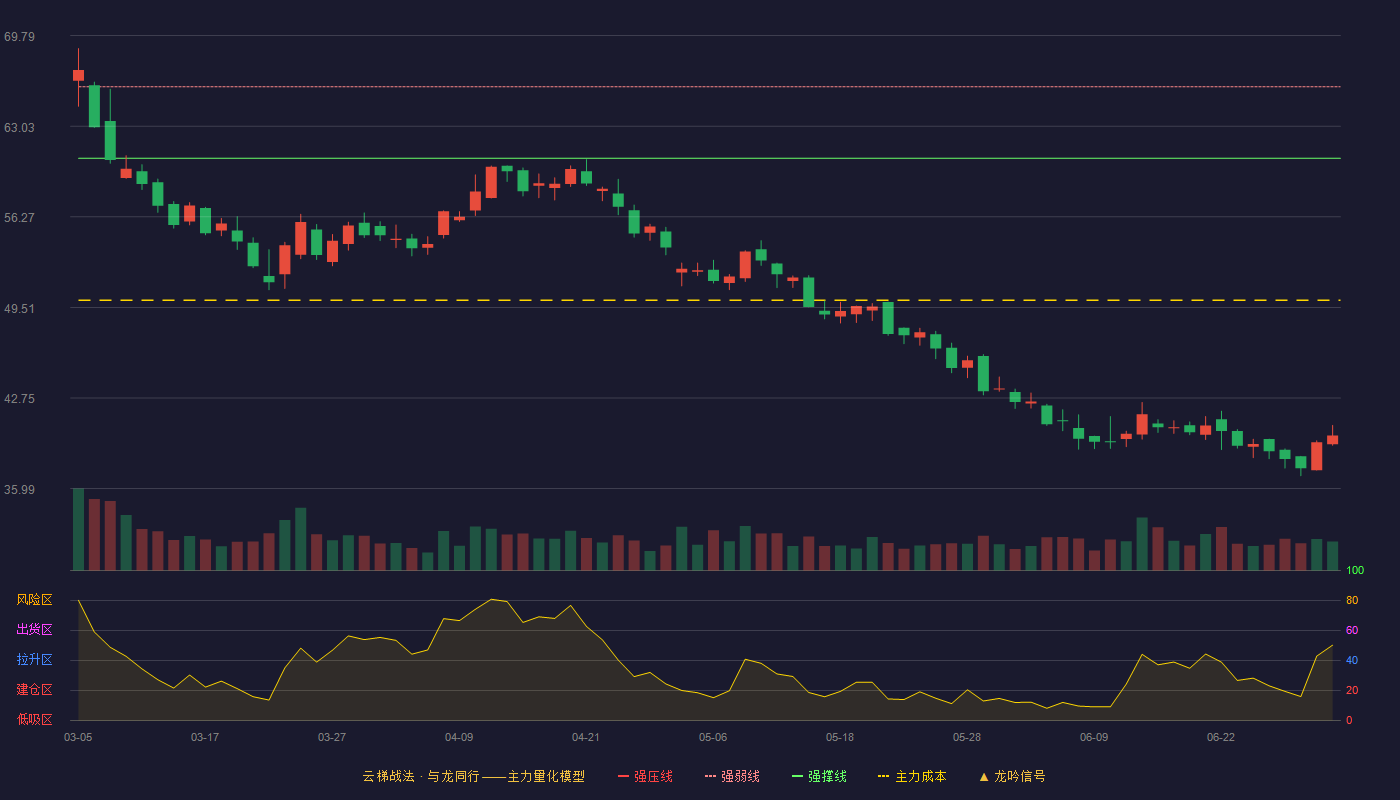Toggle the 主力成本 legend entry
Viewport: 1400px width, 800px height.
click(912, 776)
